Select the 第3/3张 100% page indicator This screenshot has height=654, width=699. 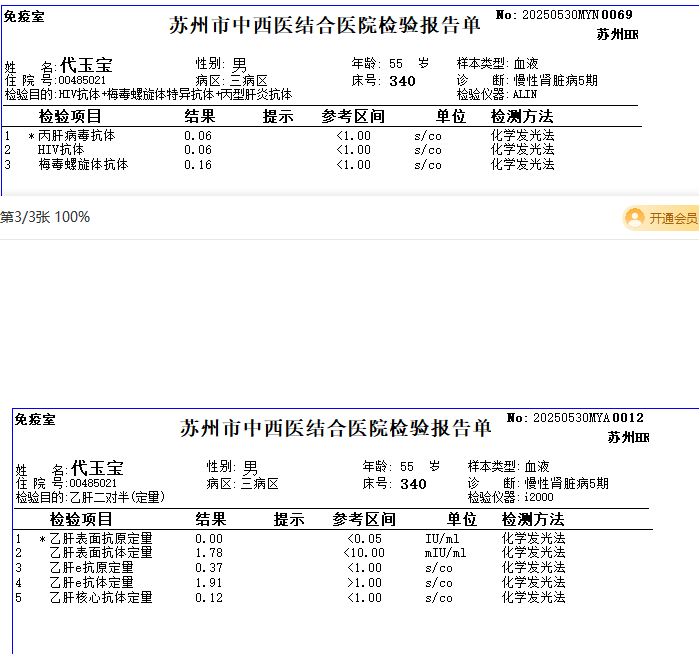(45, 217)
